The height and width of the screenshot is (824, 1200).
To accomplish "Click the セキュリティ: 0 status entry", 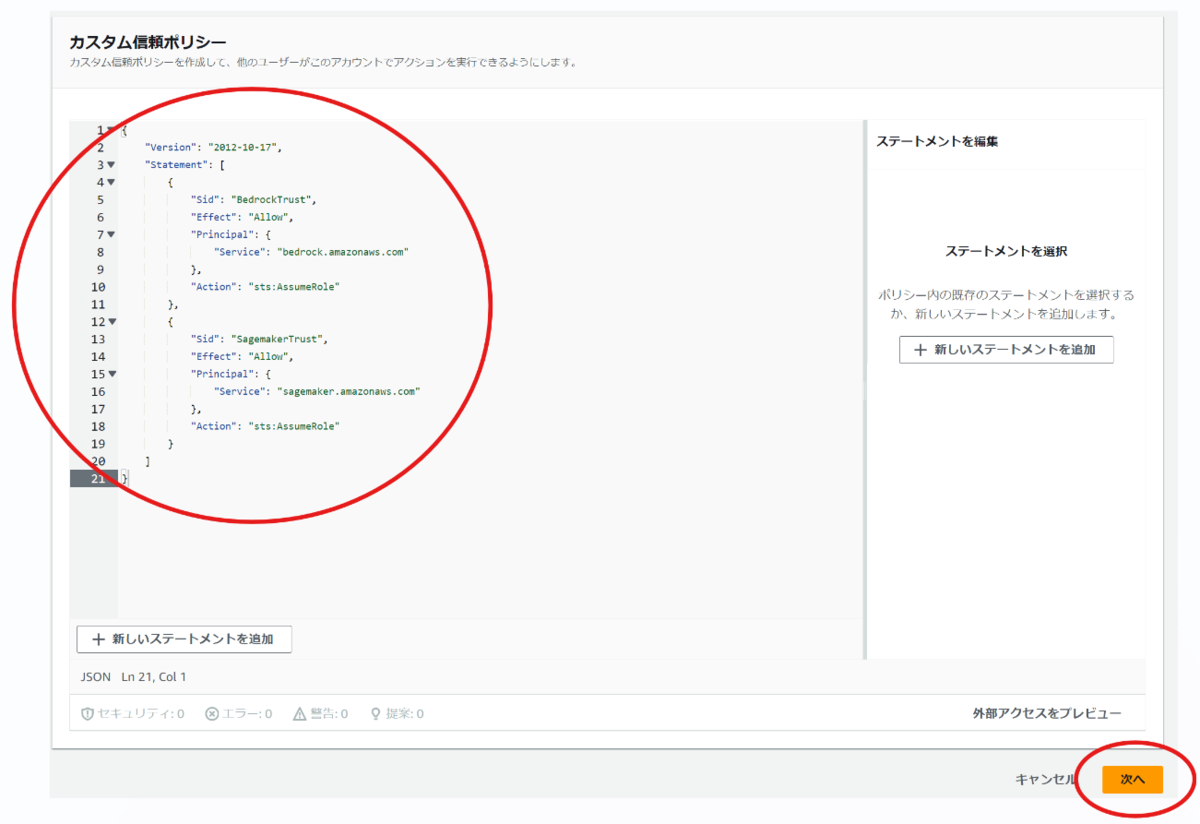I will point(133,714).
